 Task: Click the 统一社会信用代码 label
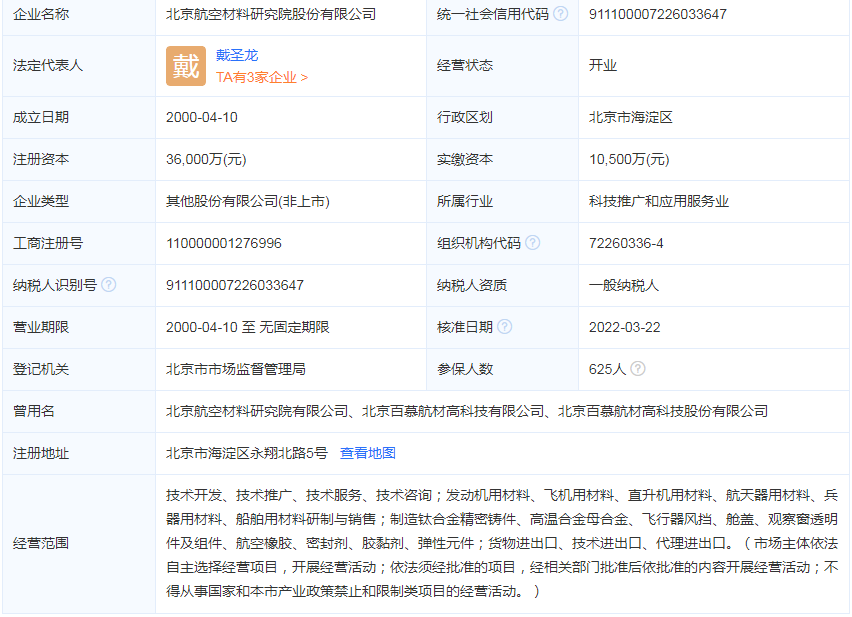[x=493, y=14]
